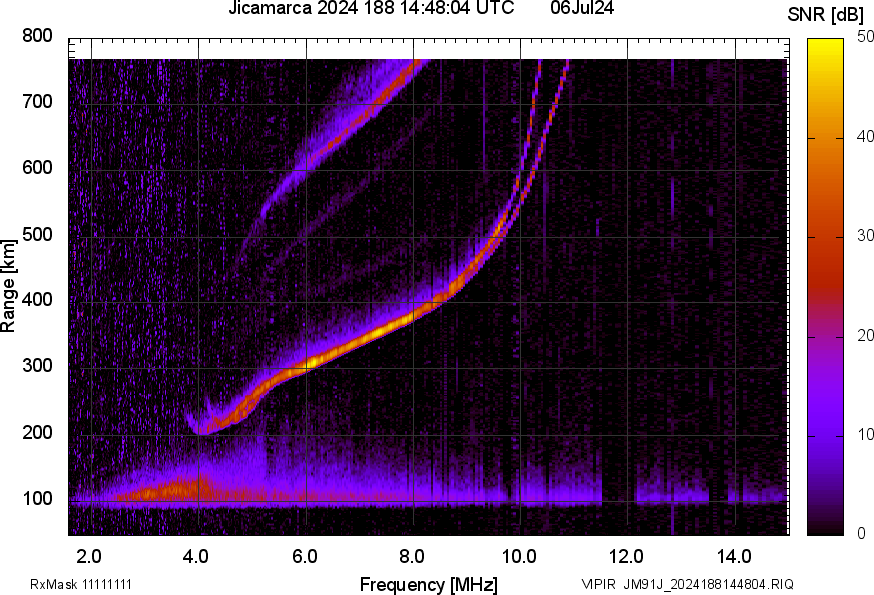Click the 14.0 frequency tick label
This screenshot has height=595, width=874.
[x=734, y=555]
